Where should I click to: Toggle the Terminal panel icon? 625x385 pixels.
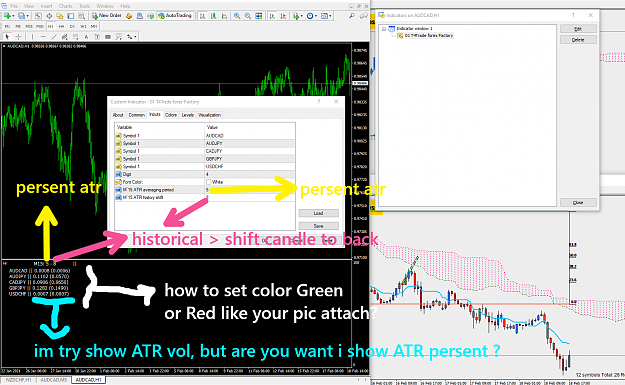point(71,16)
